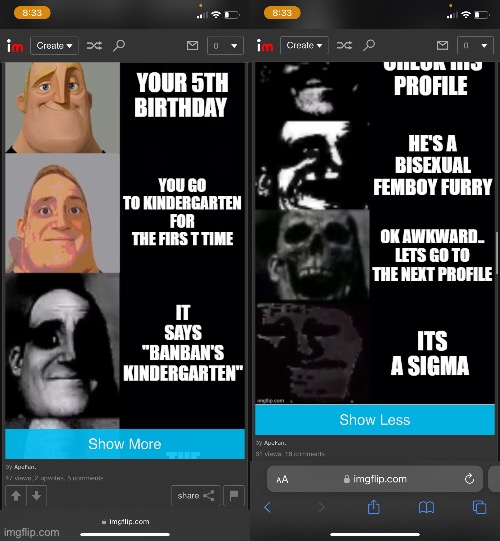Tap battery icon in left status bar
Viewport: 500px width, 541px height.
point(232,15)
